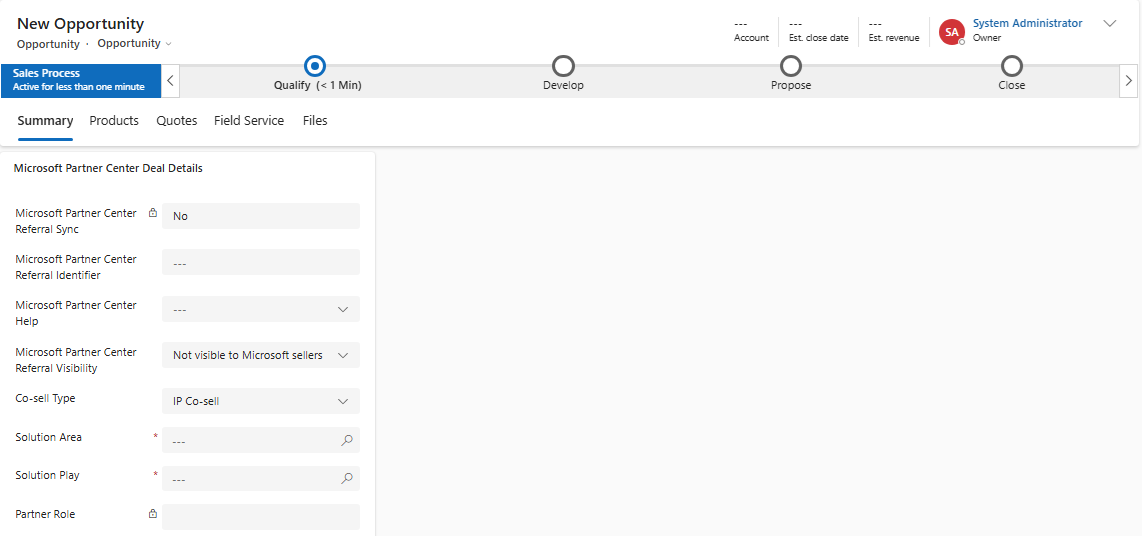Click the lock icon beside Partner Role
Viewport: 1142px width, 536px height.
coord(153,513)
